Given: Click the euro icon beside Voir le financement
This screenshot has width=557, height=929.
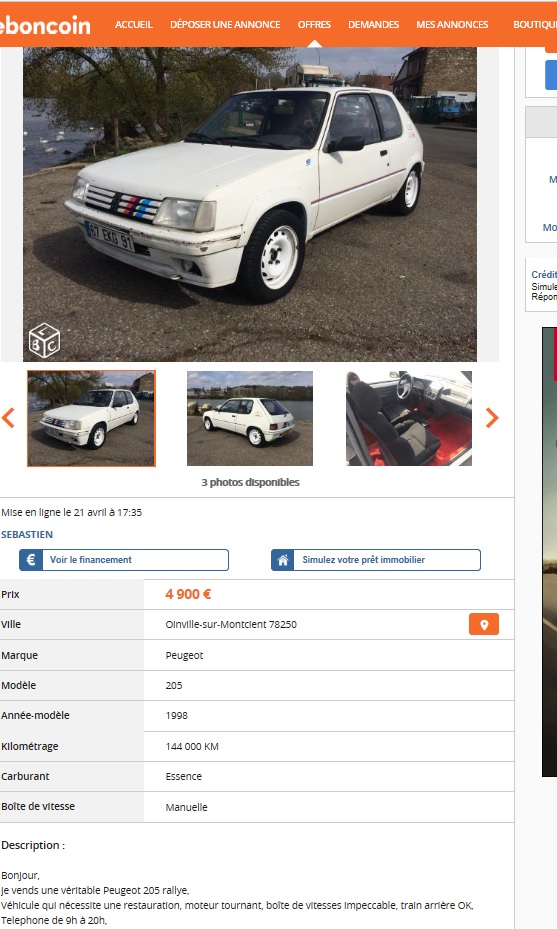Looking at the screenshot, I should [31, 560].
